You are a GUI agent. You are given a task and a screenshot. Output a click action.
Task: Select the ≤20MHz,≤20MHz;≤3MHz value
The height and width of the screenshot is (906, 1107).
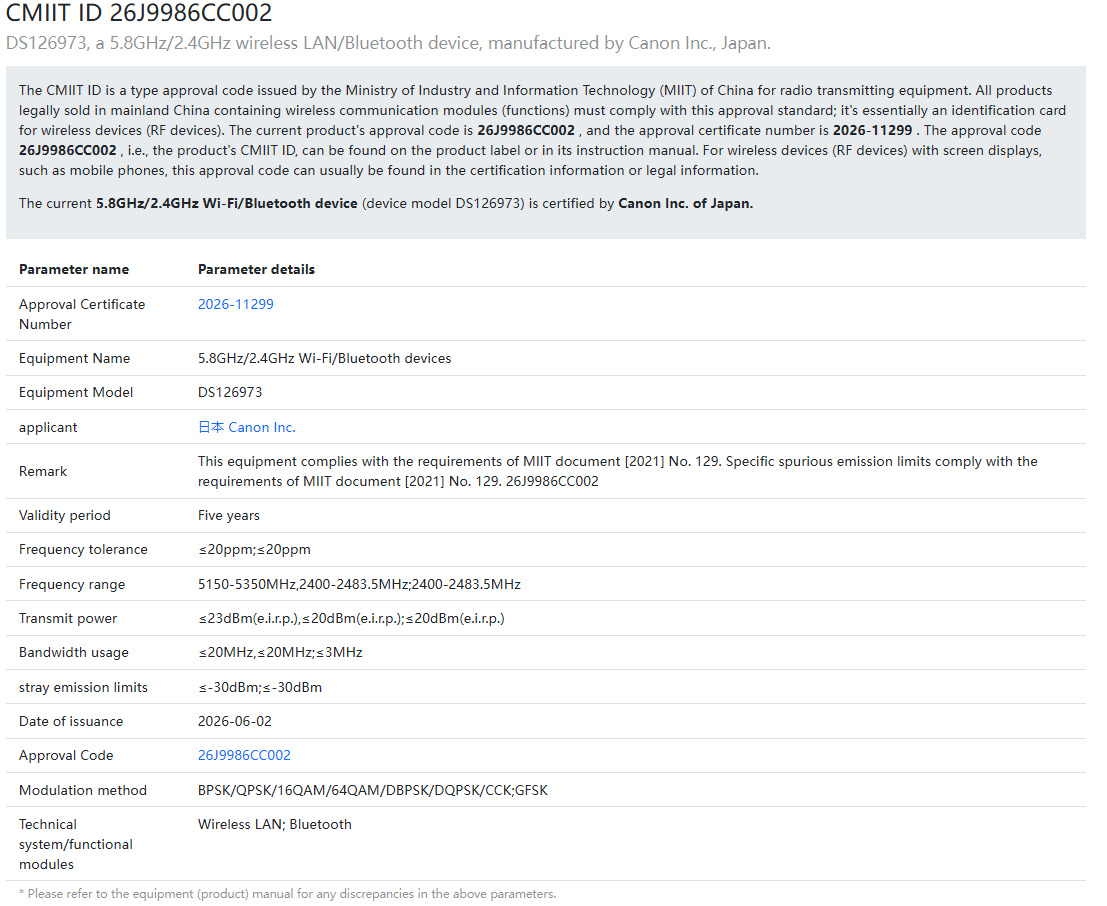pos(280,652)
